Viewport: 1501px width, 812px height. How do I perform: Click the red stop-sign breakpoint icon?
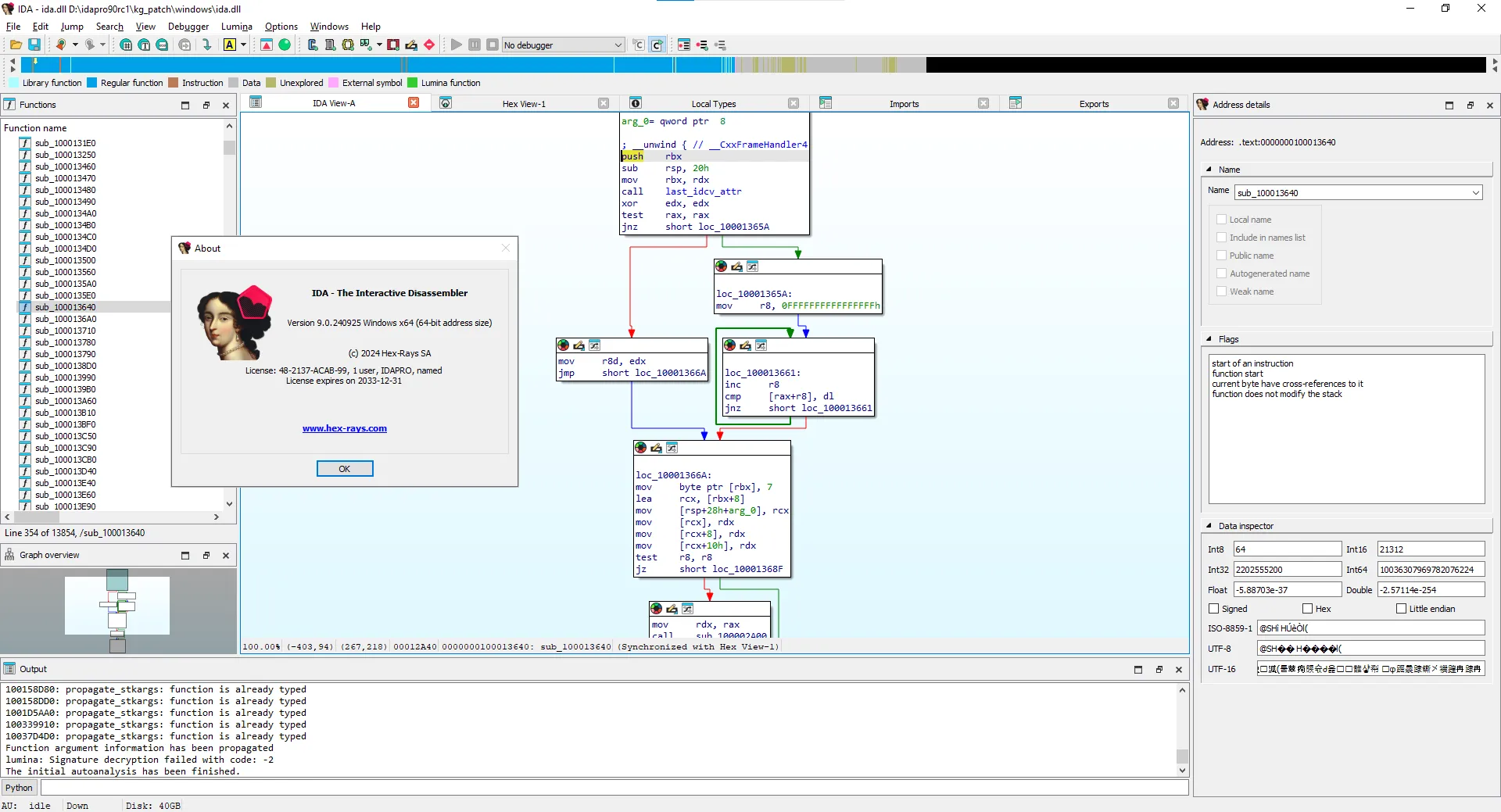coord(429,45)
